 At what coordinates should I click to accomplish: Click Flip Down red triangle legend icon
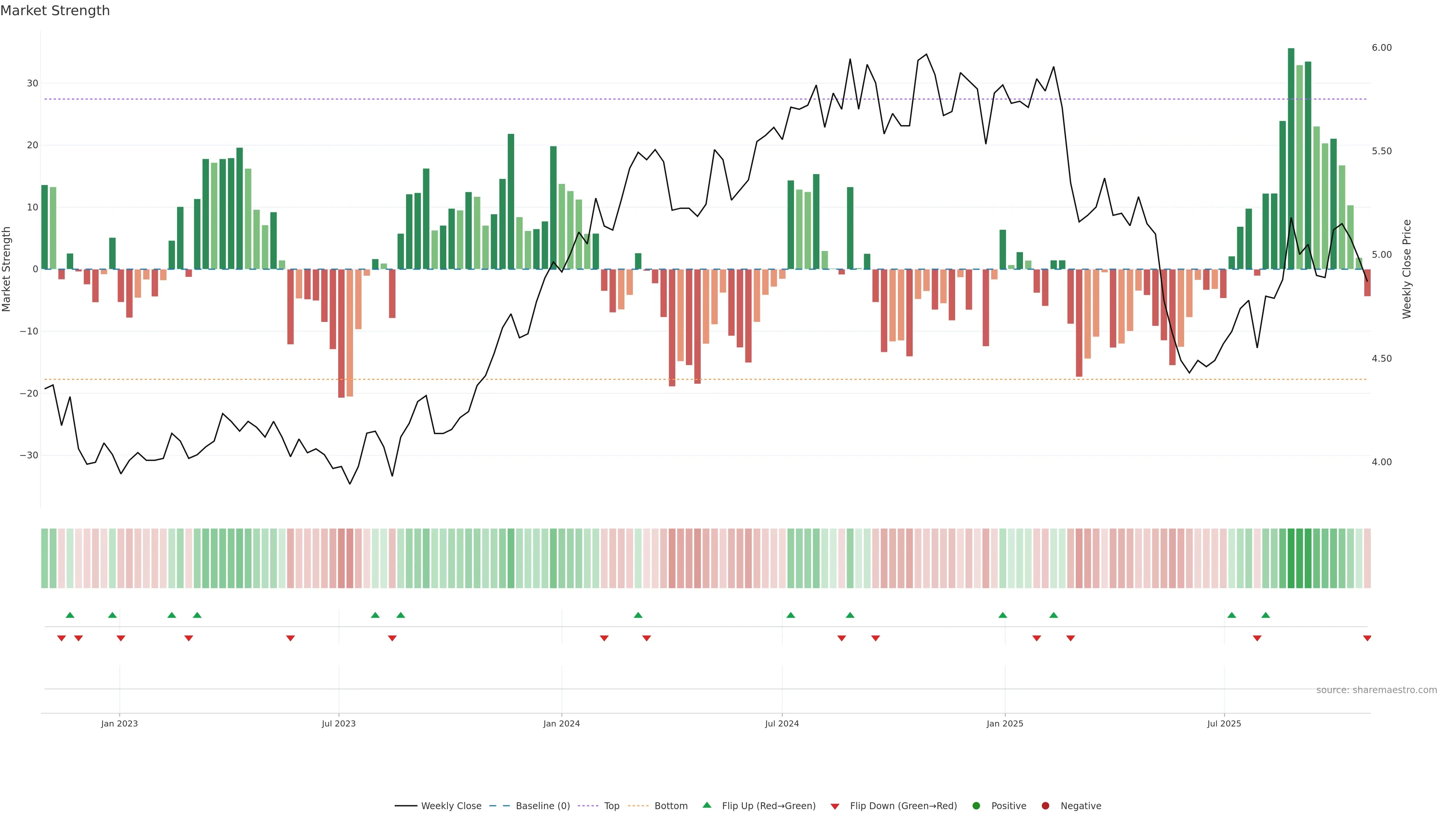point(835,806)
